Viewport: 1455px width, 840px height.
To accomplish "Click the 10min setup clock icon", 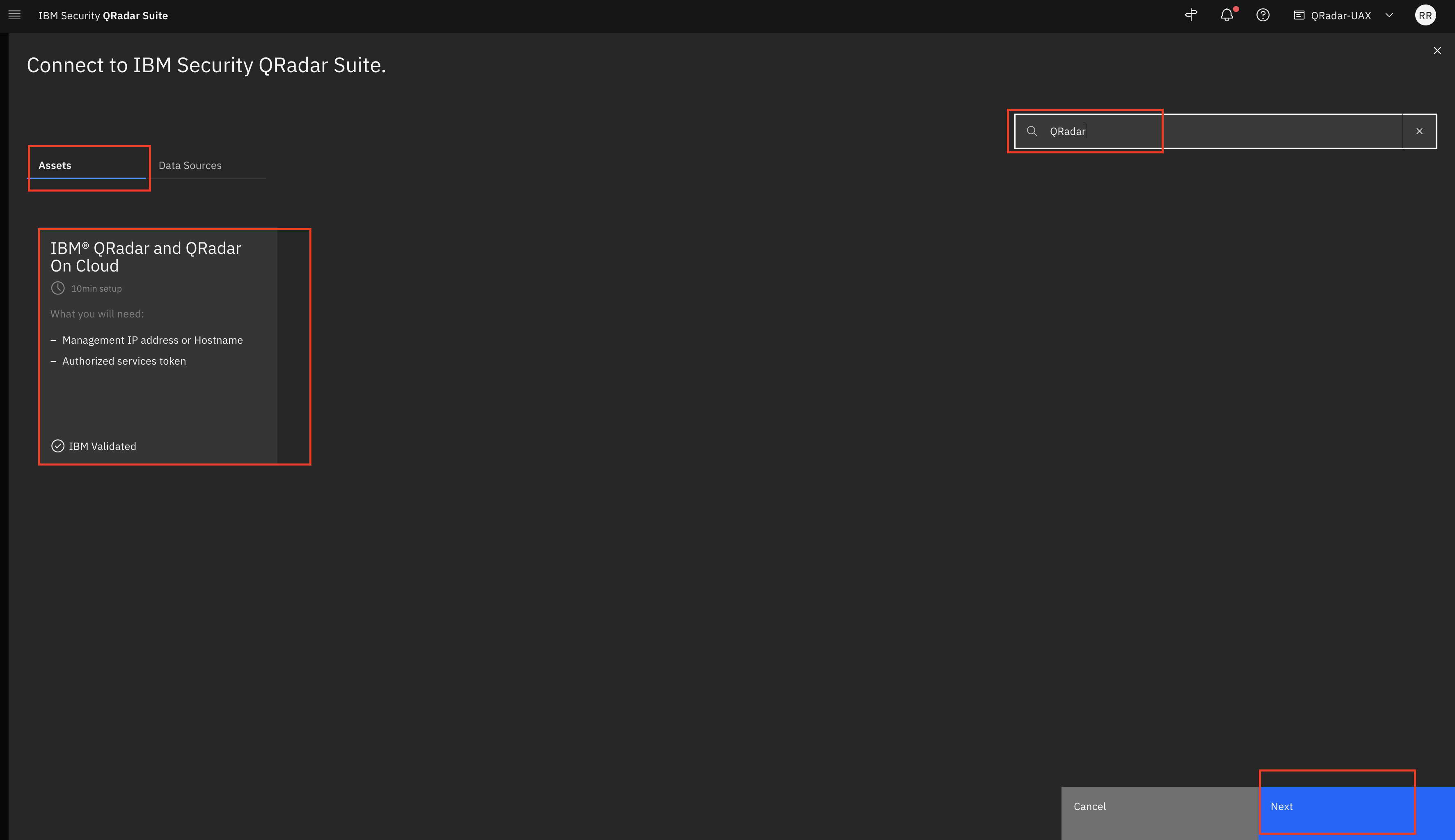I will [x=58, y=288].
